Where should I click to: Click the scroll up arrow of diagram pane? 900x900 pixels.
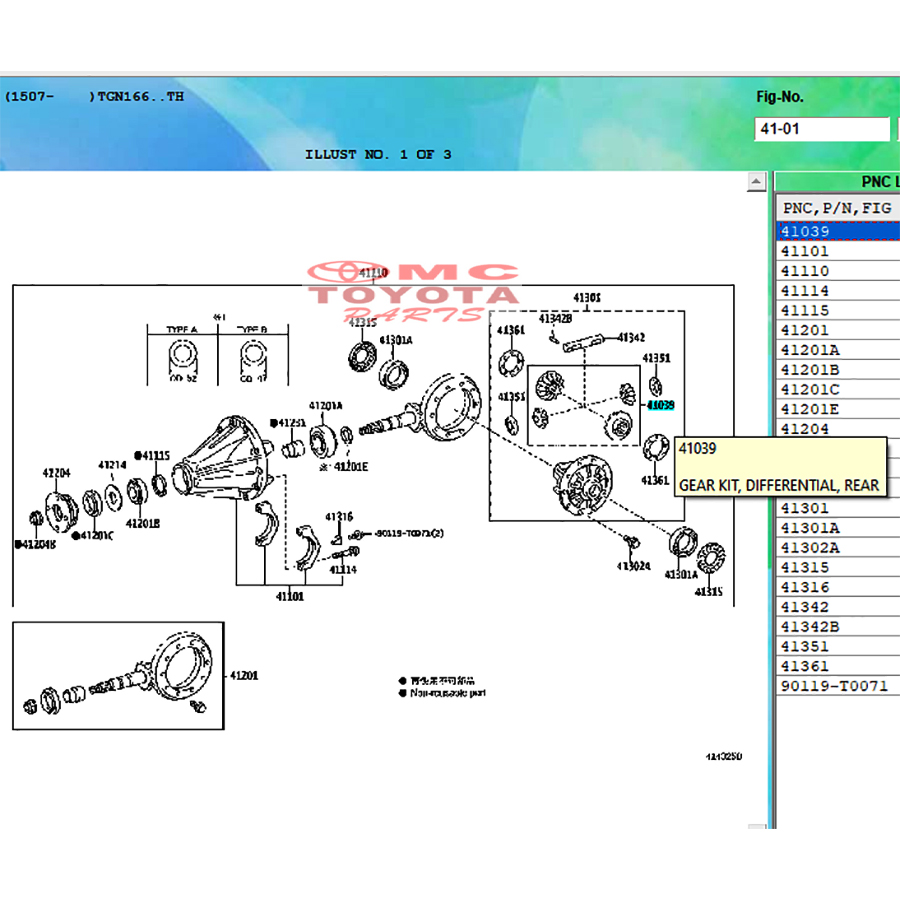point(757,181)
